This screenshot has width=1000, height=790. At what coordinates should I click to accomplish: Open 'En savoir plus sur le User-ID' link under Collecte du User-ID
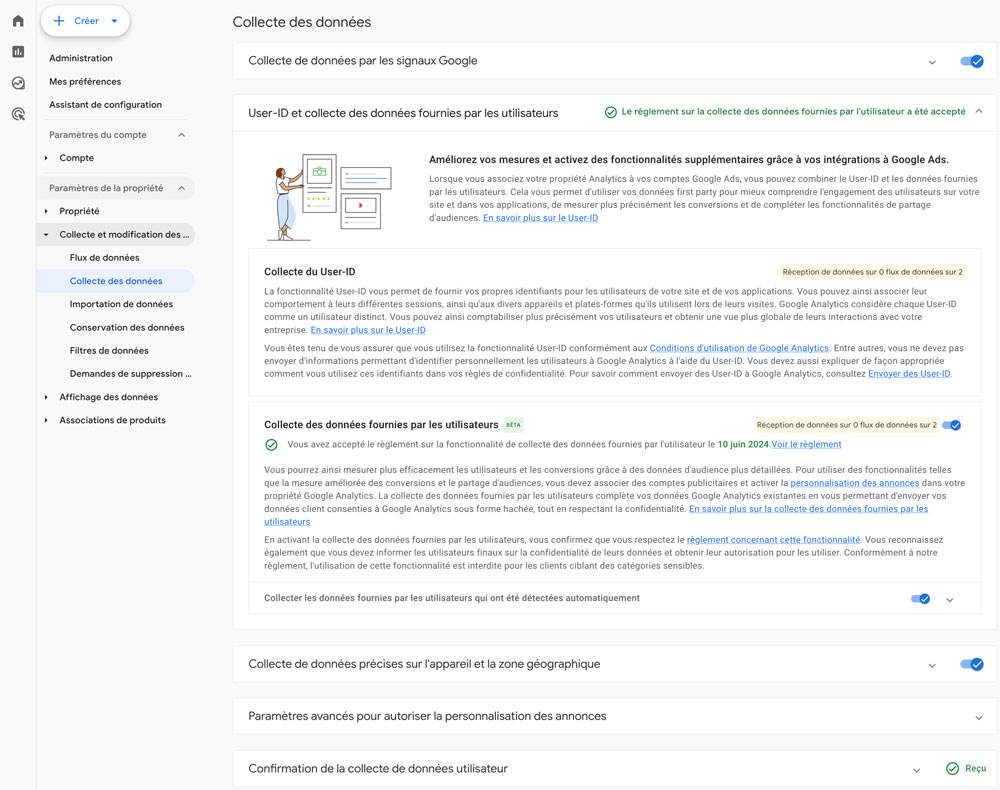click(368, 330)
